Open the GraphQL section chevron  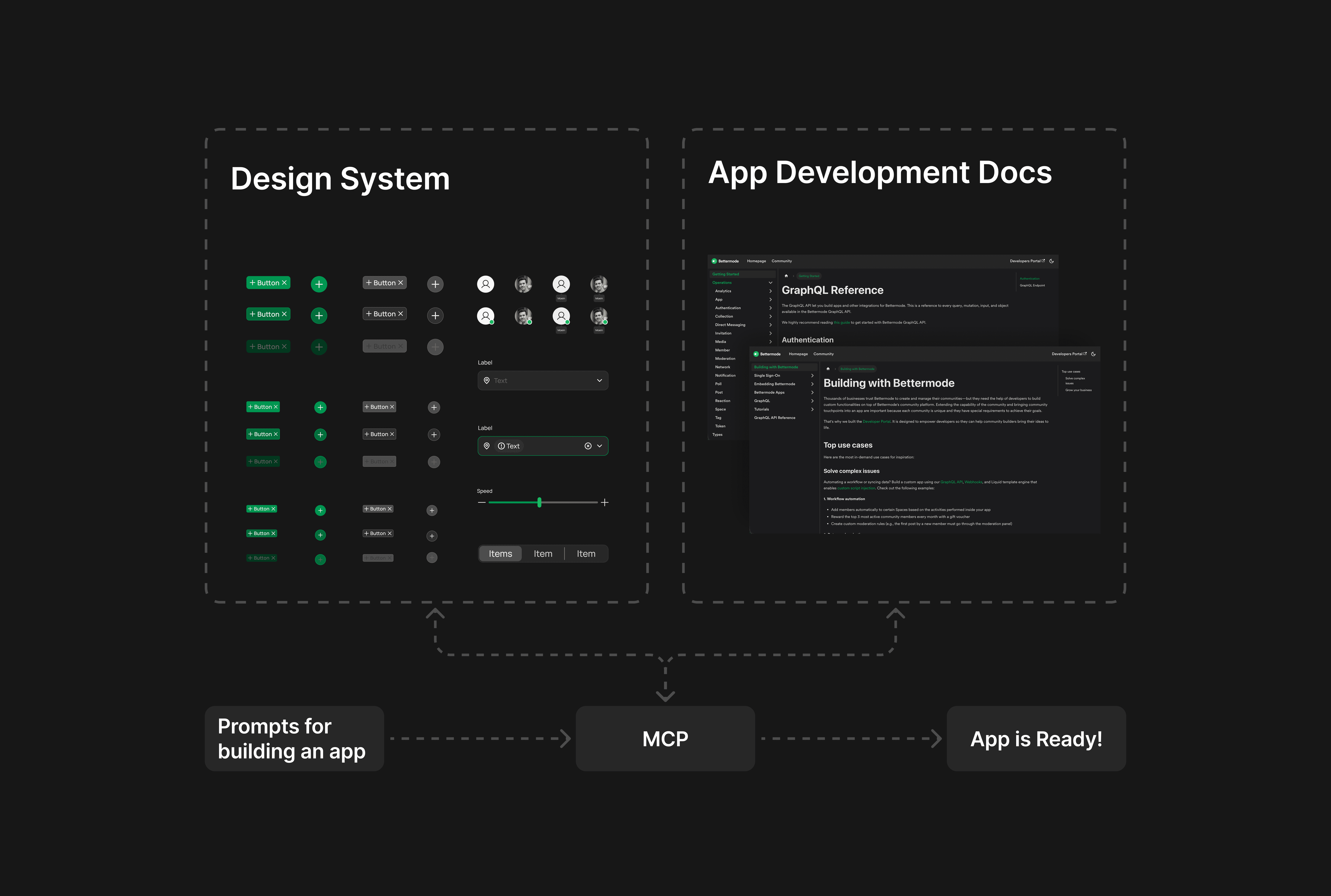812,401
